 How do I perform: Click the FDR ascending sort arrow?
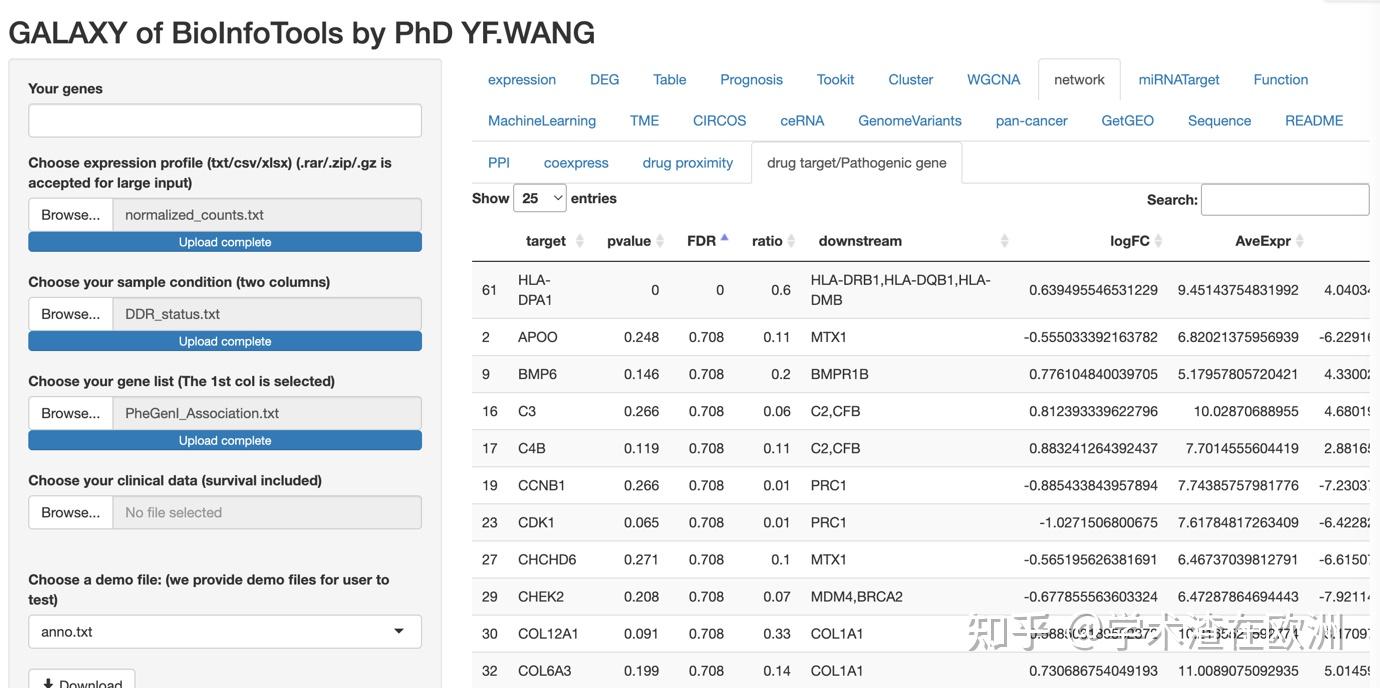(725, 236)
